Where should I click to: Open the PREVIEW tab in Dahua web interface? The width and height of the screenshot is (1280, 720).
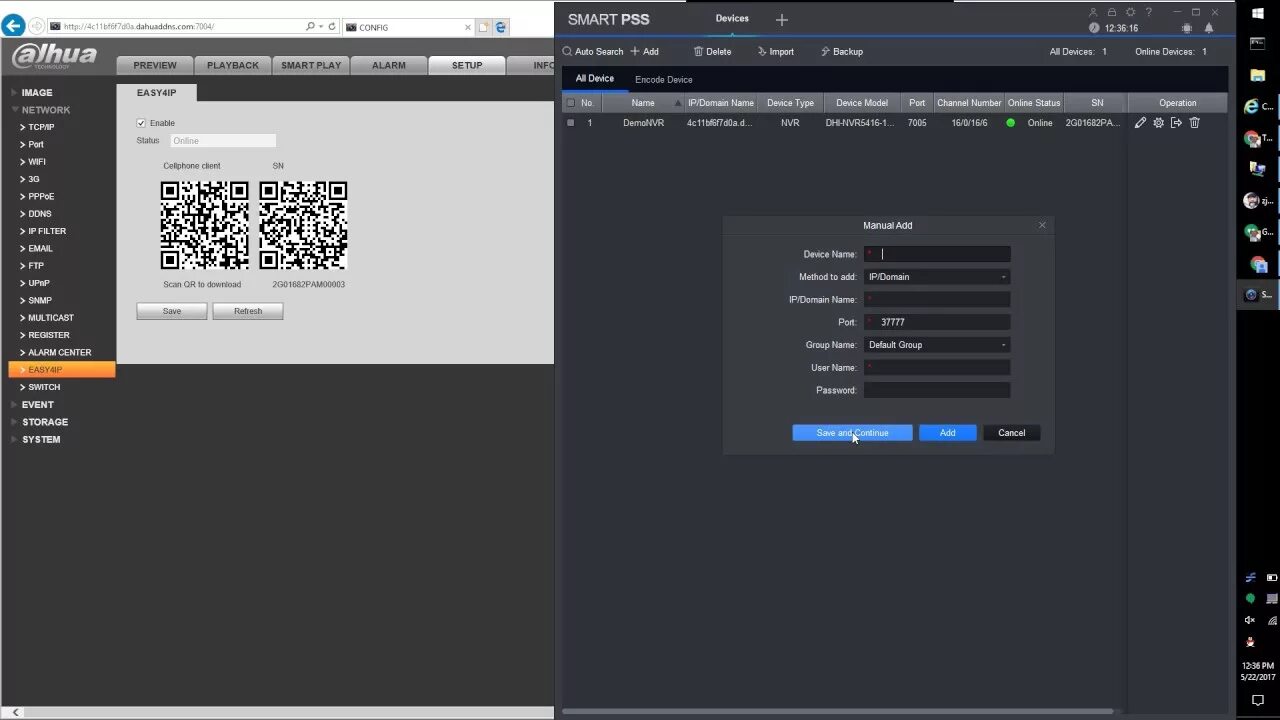155,65
